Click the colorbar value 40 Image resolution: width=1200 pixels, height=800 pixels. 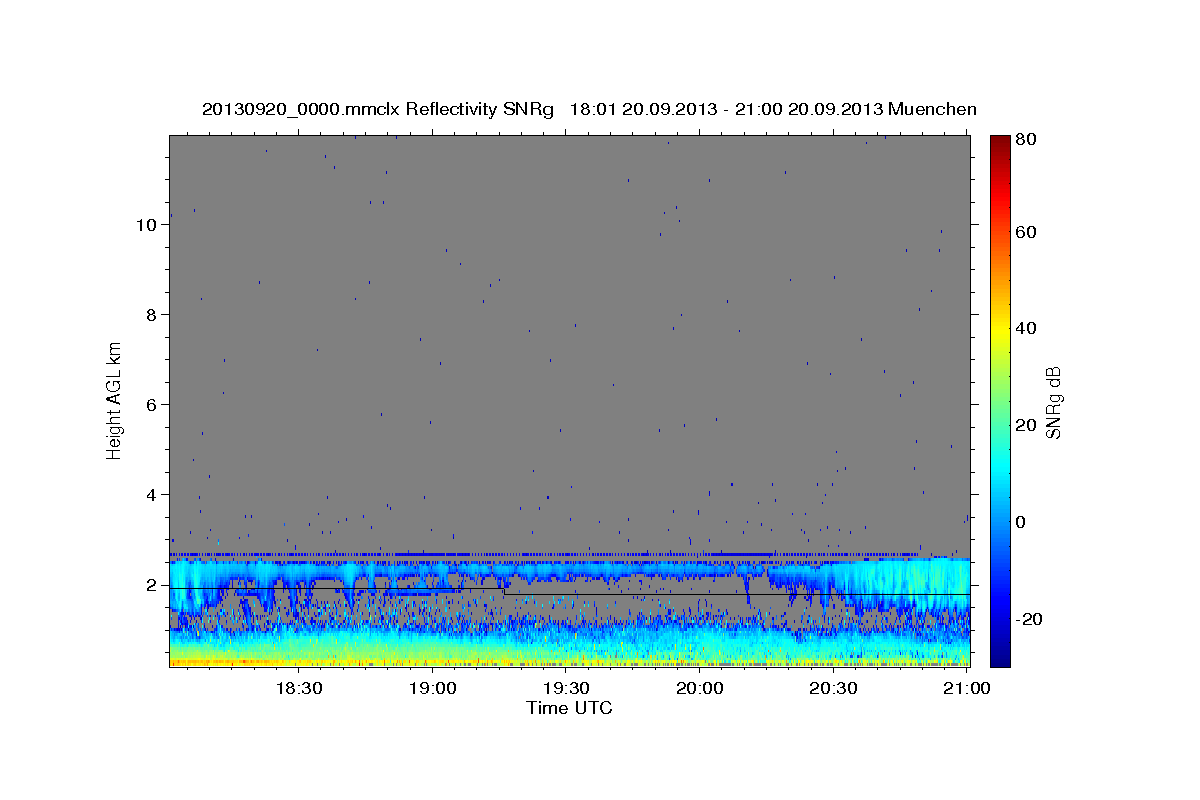point(1025,328)
